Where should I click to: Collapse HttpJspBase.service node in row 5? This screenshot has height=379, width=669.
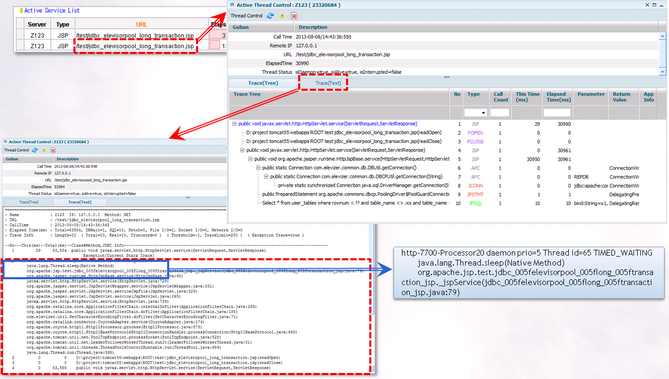click(250, 159)
